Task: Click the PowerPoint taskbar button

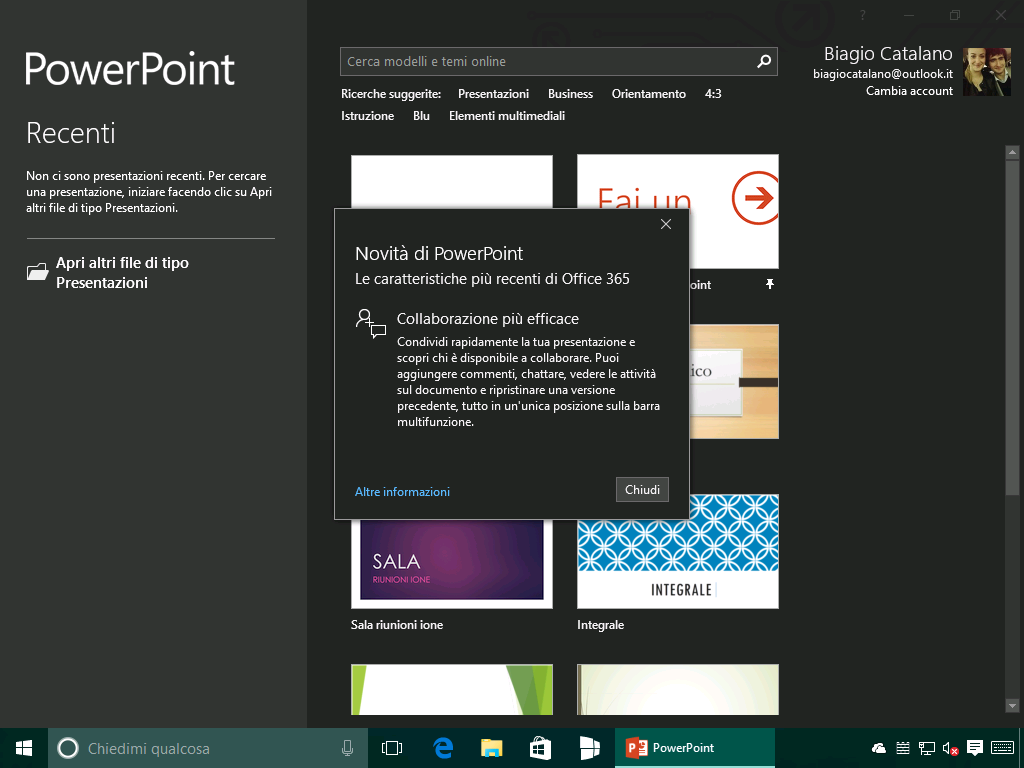Action: (695, 748)
